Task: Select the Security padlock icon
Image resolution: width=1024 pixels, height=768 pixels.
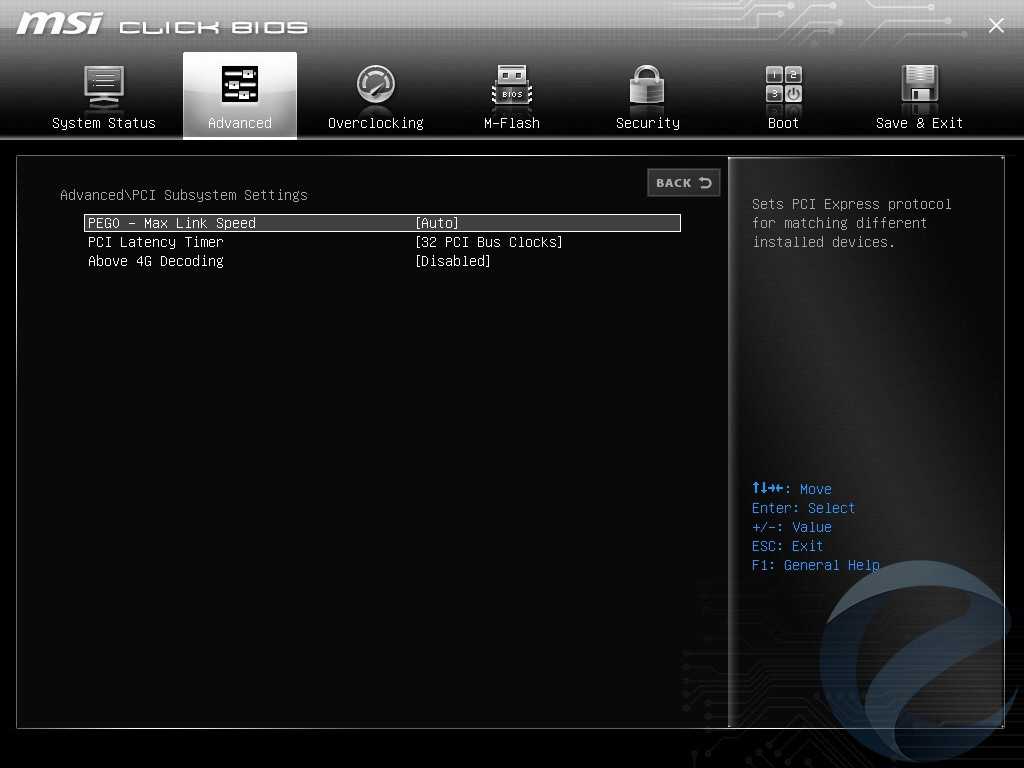Action: [647, 86]
